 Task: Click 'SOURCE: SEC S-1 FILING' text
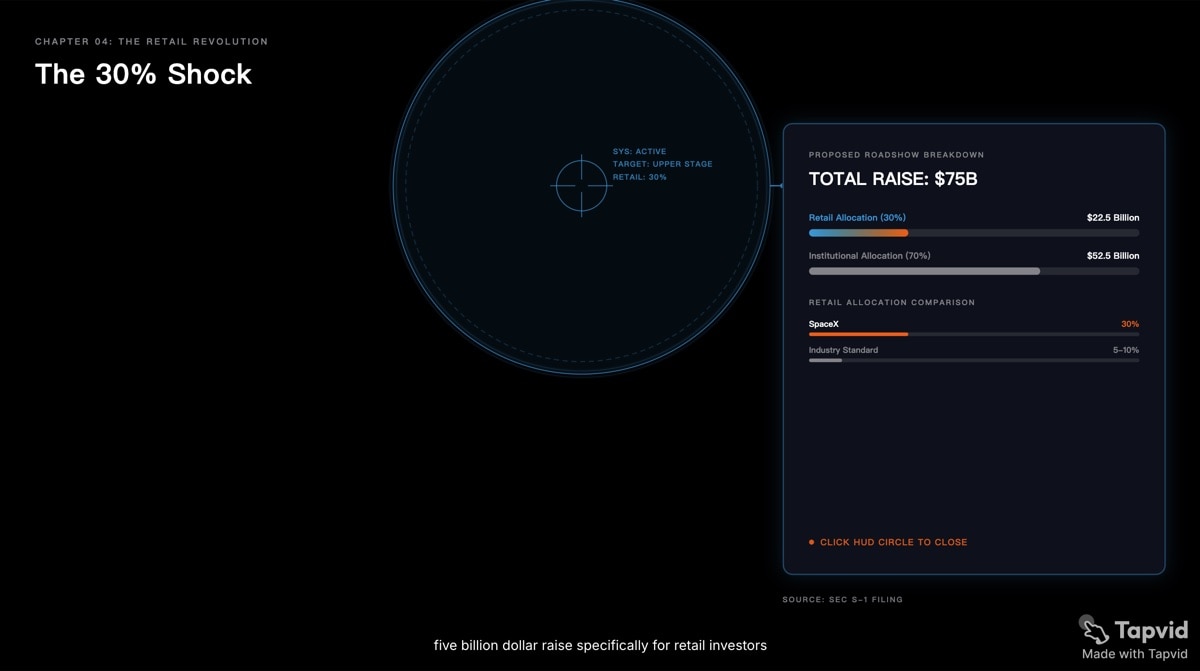coord(843,600)
